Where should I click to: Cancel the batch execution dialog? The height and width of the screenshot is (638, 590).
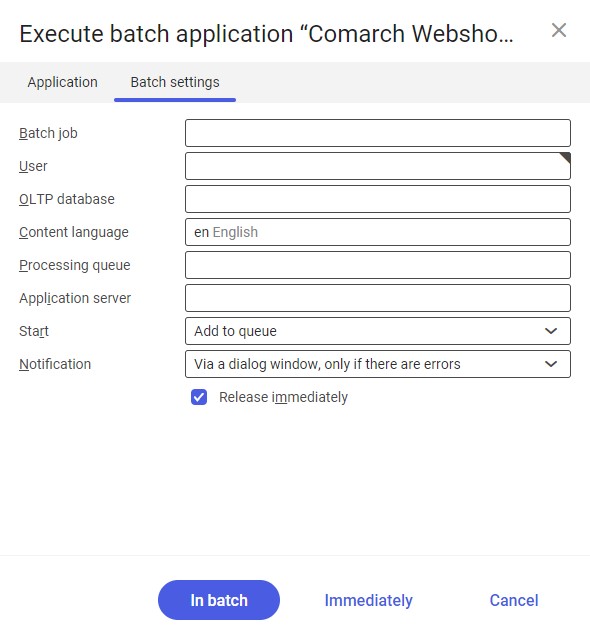514,600
